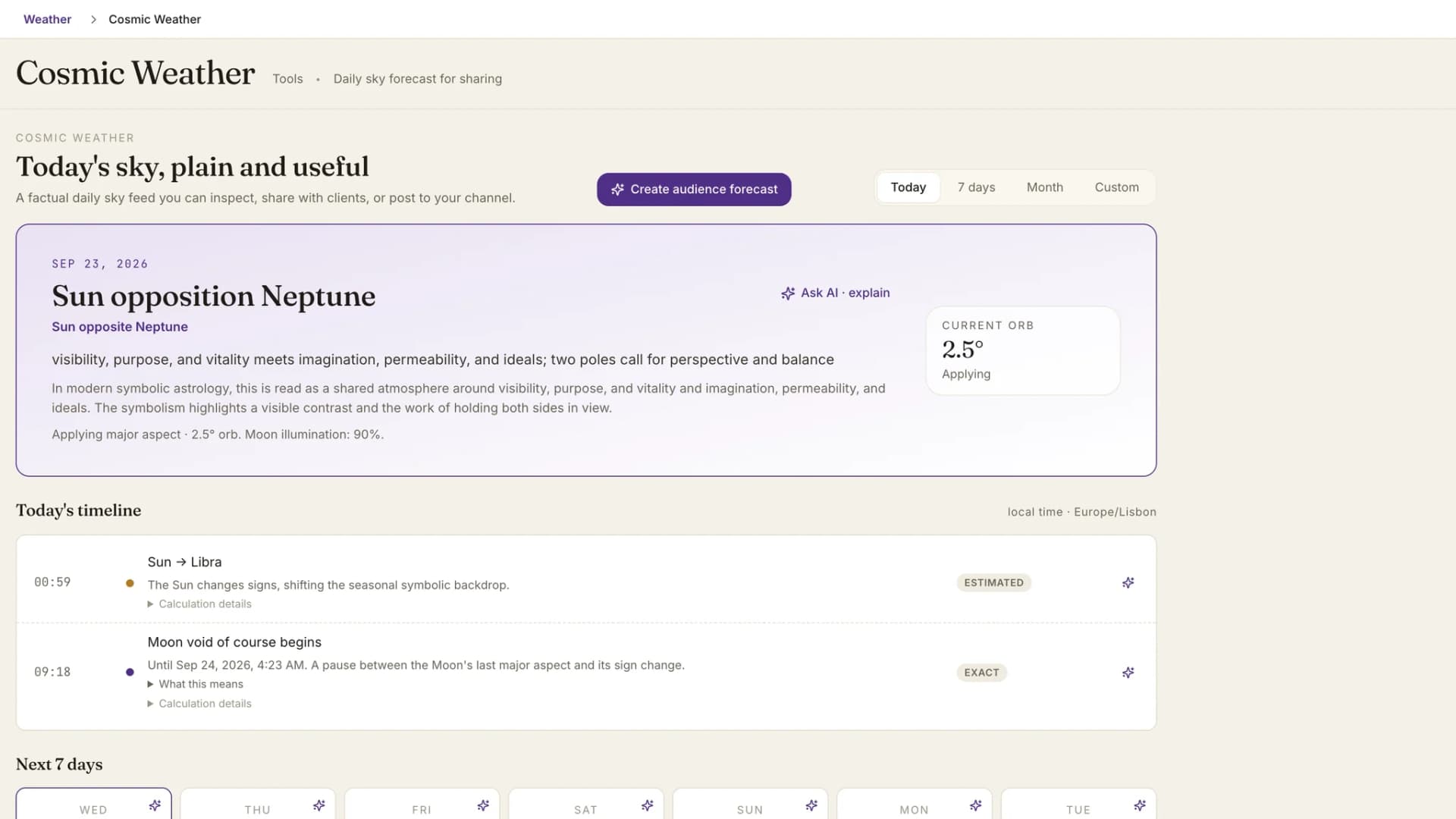This screenshot has width=1456, height=819.
Task: Switch to the 7 days range tab
Action: coord(976,187)
